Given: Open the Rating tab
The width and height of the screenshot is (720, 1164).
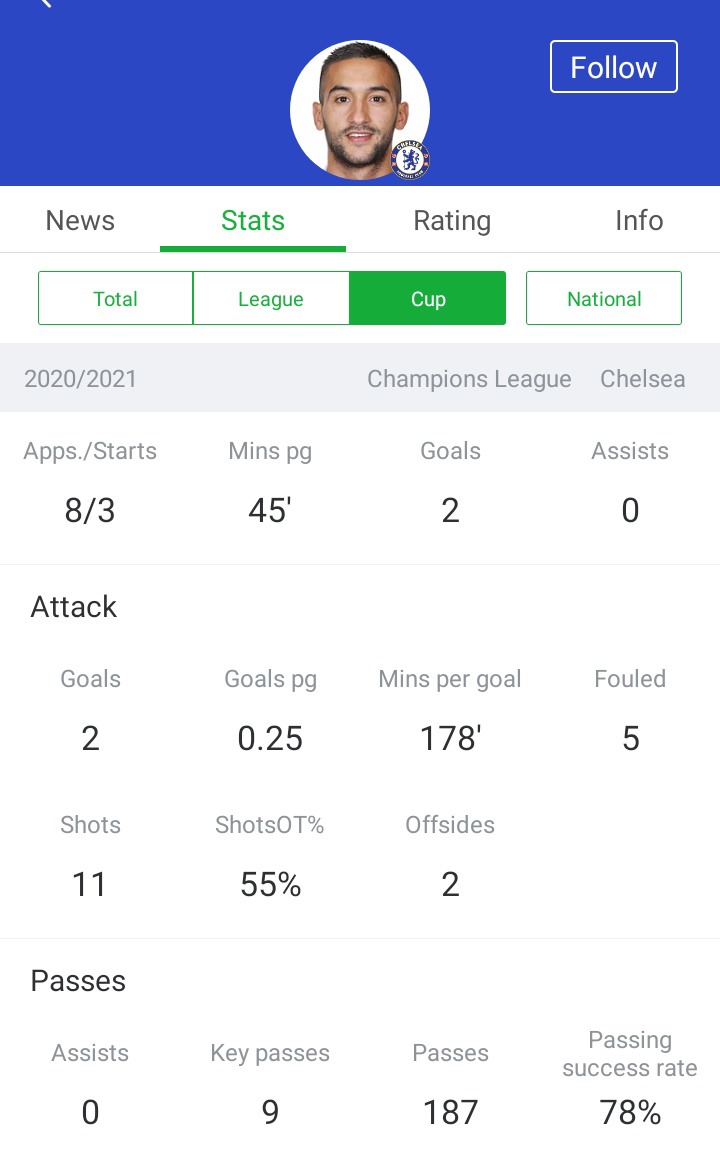Looking at the screenshot, I should coord(452,220).
